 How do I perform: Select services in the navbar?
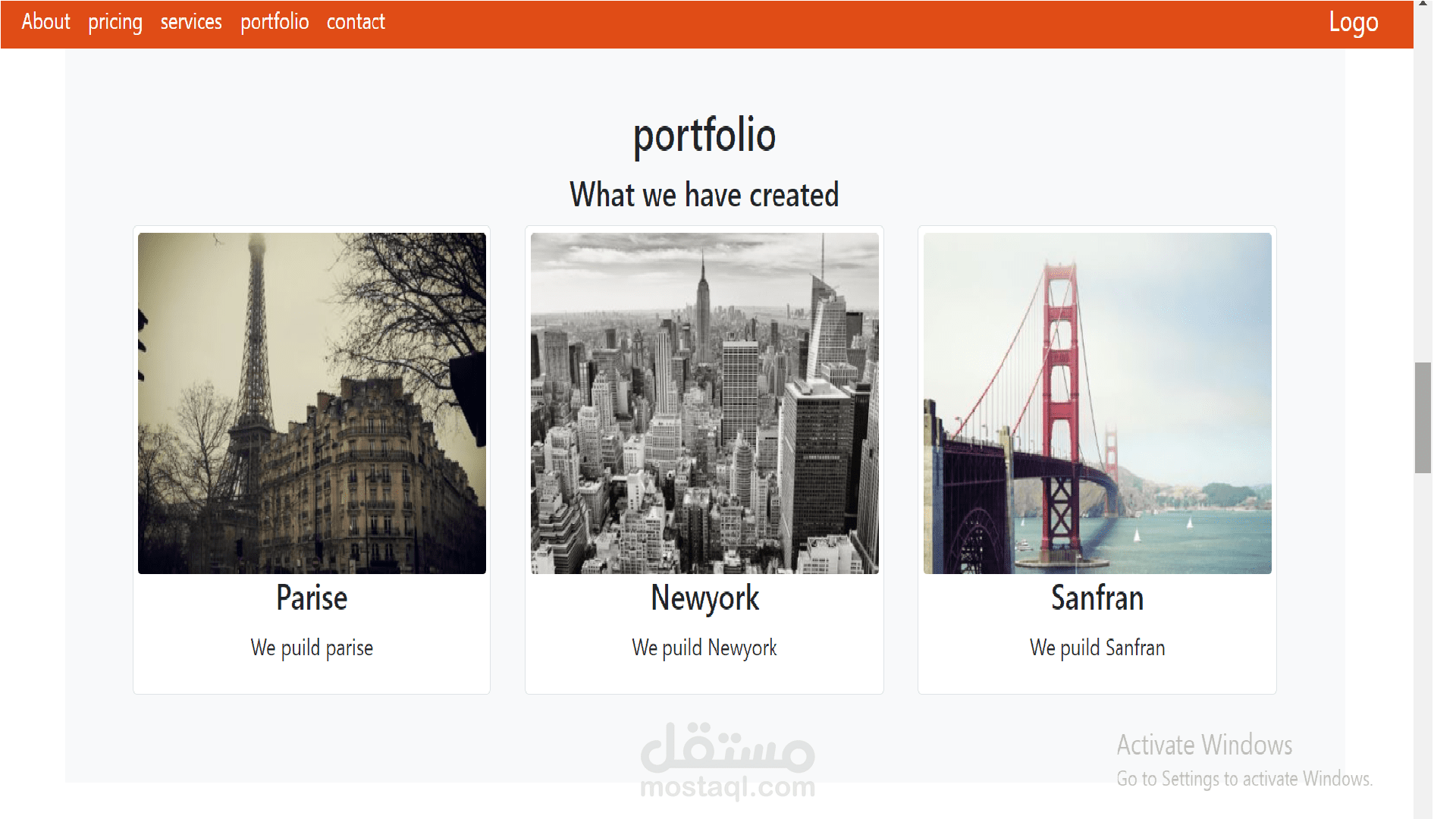pyautogui.click(x=191, y=22)
